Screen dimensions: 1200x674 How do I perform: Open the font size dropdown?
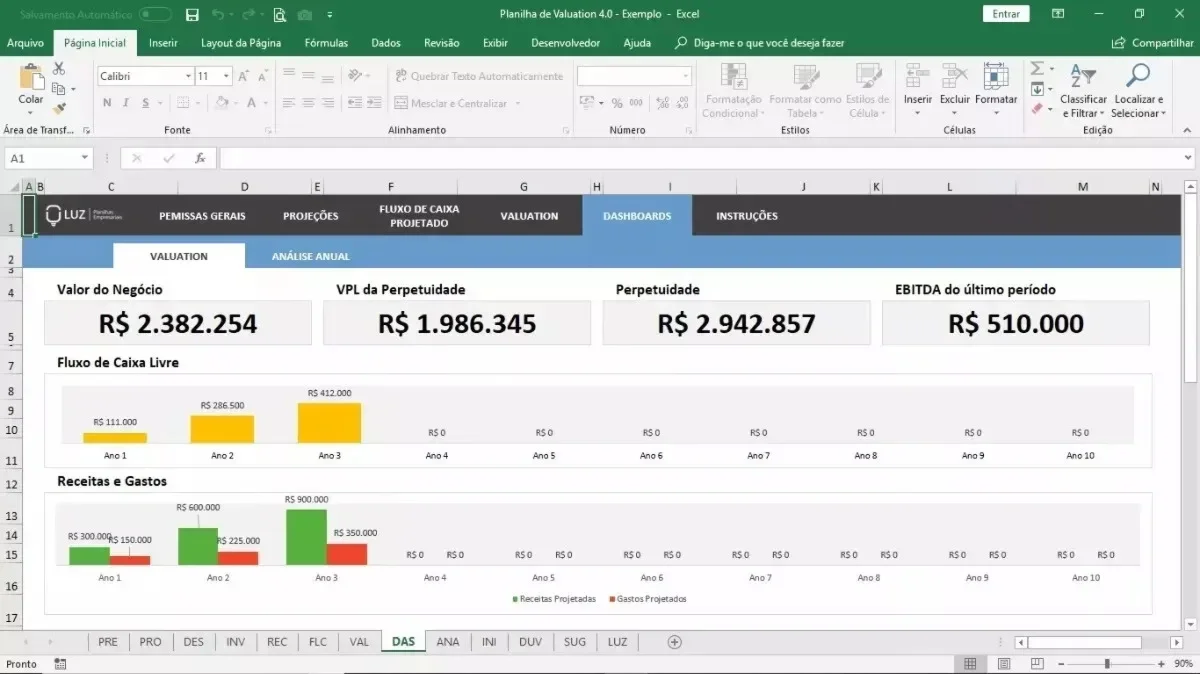coord(227,76)
